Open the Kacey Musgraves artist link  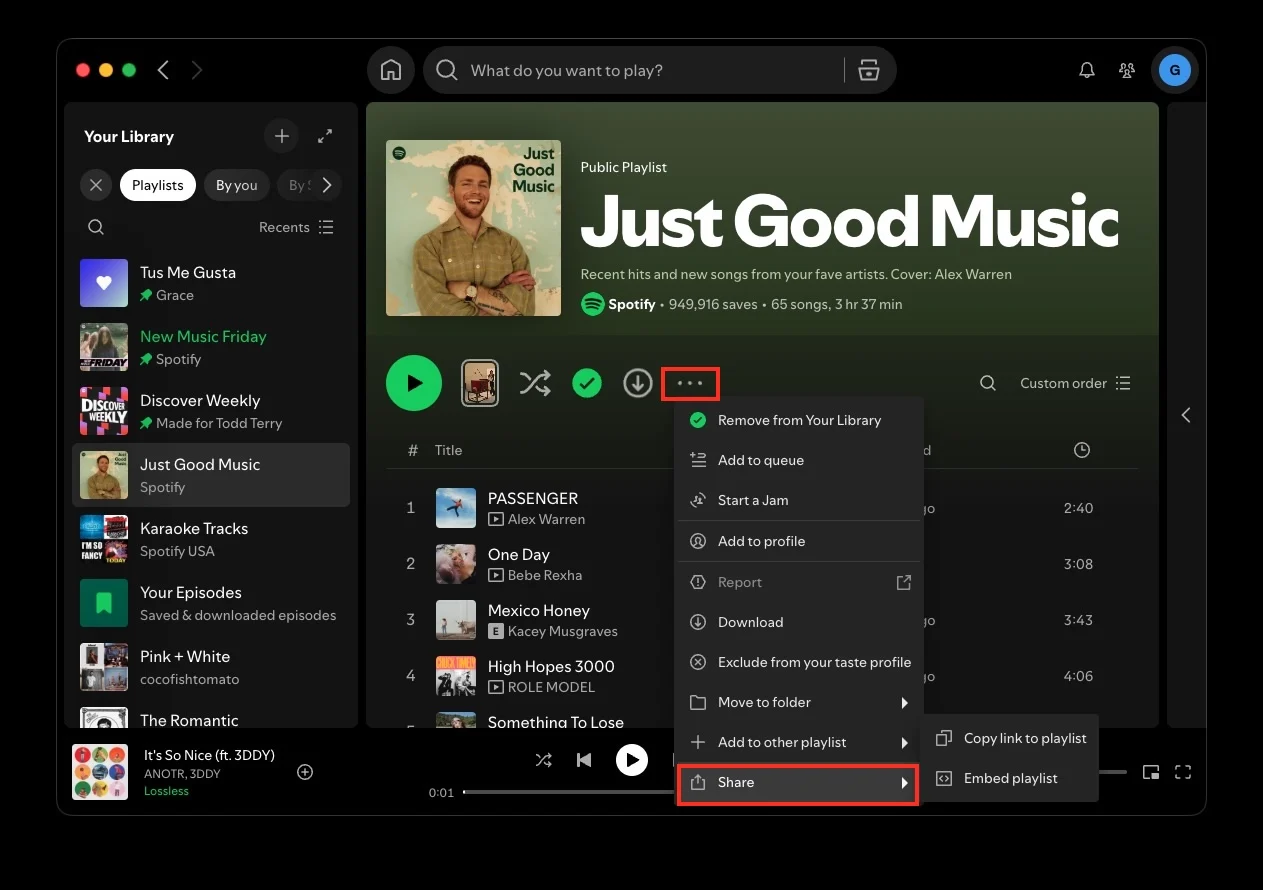563,631
